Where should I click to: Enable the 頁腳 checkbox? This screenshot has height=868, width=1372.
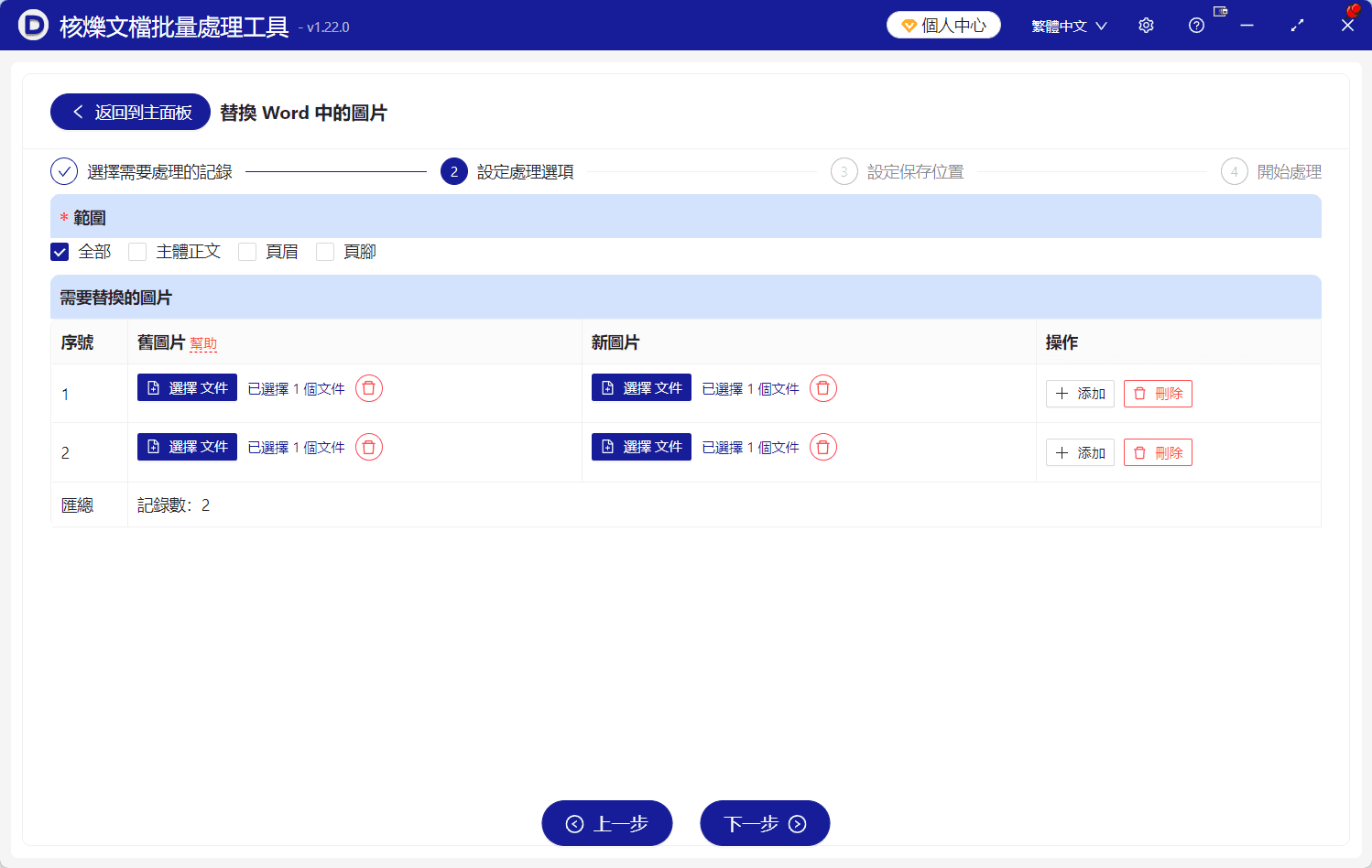point(325,251)
